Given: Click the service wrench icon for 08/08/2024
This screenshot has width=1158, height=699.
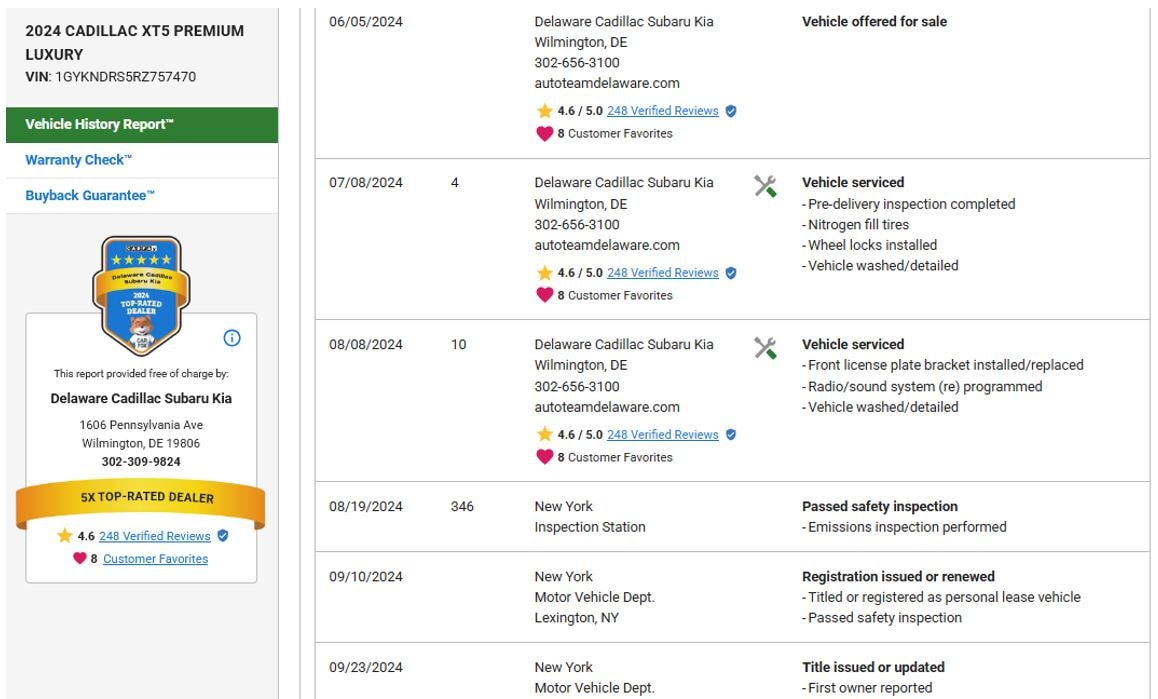Looking at the screenshot, I should click(x=765, y=348).
